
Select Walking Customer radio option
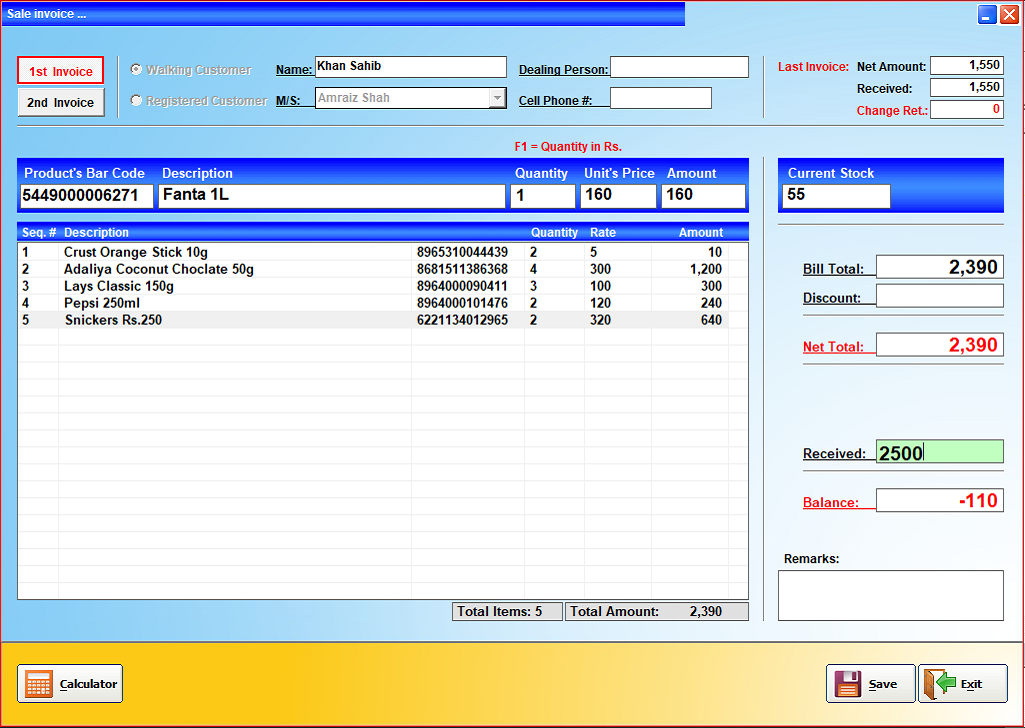pyautogui.click(x=136, y=69)
